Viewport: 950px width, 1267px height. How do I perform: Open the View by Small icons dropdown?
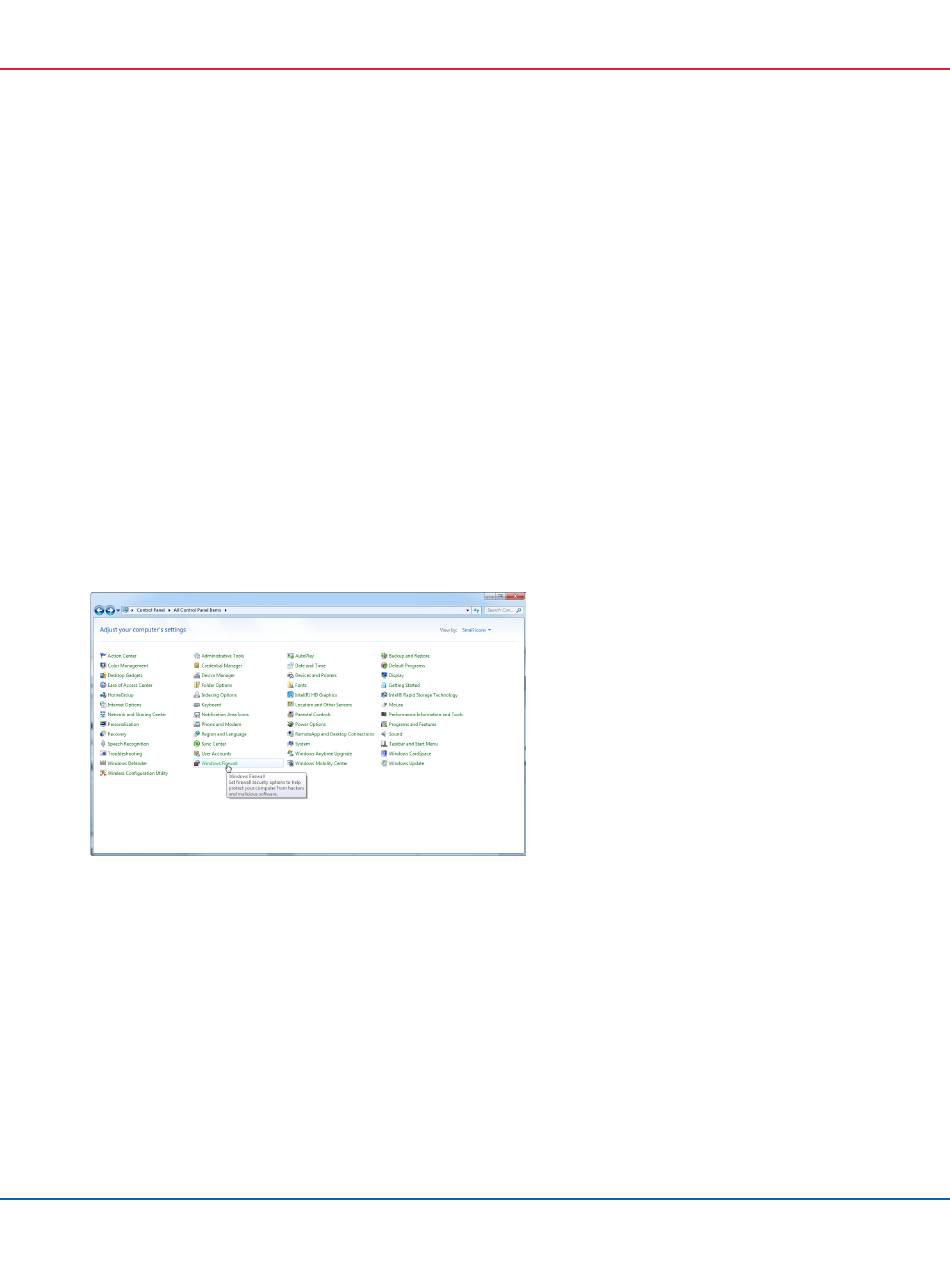tap(476, 630)
